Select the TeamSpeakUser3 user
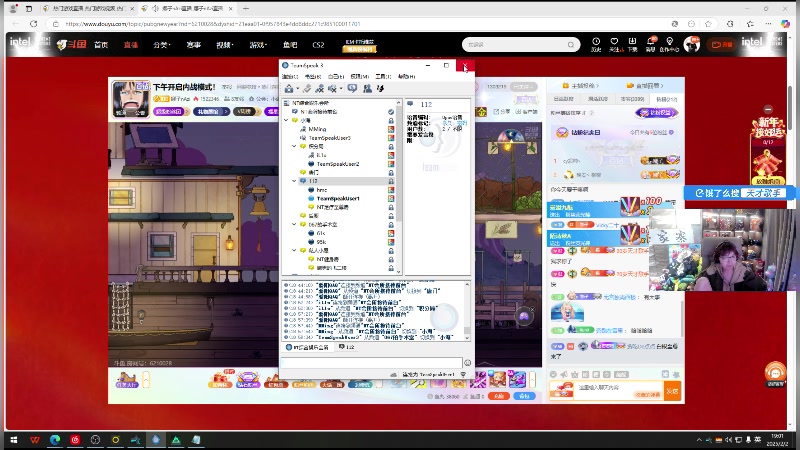This screenshot has height=450, width=800. 330,138
